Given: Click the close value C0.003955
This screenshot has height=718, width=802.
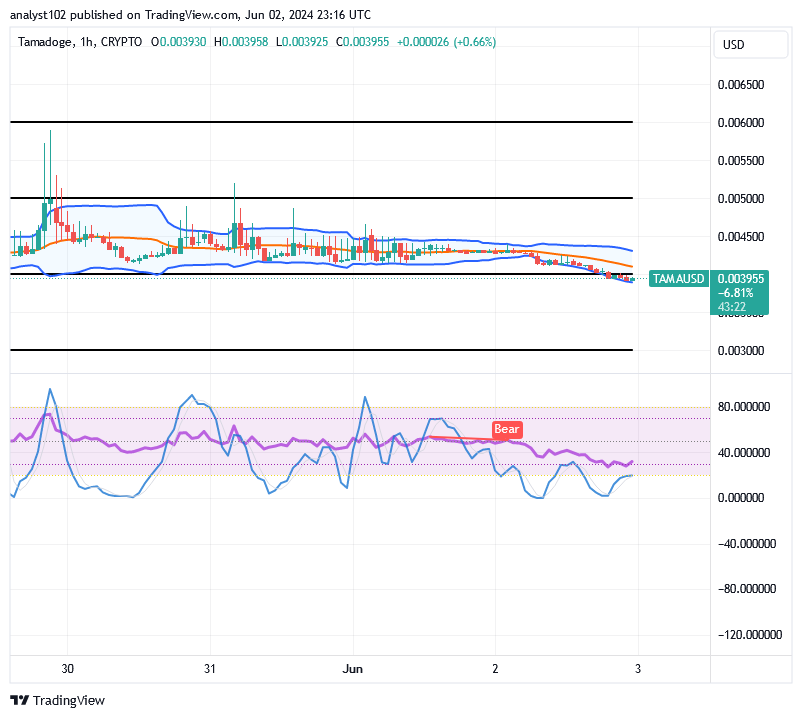Looking at the screenshot, I should pyautogui.click(x=362, y=42).
